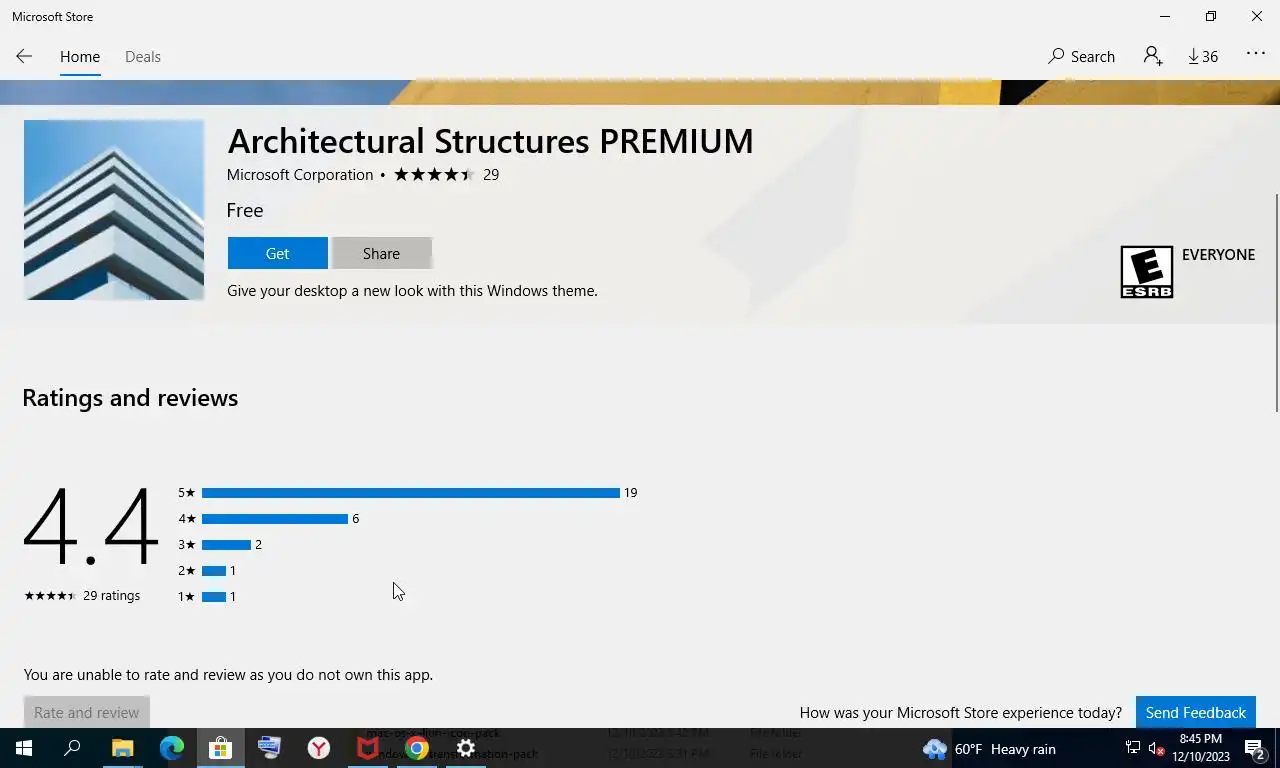Select the 3-star rating bar
Image resolution: width=1280 pixels, height=768 pixels.
226,545
